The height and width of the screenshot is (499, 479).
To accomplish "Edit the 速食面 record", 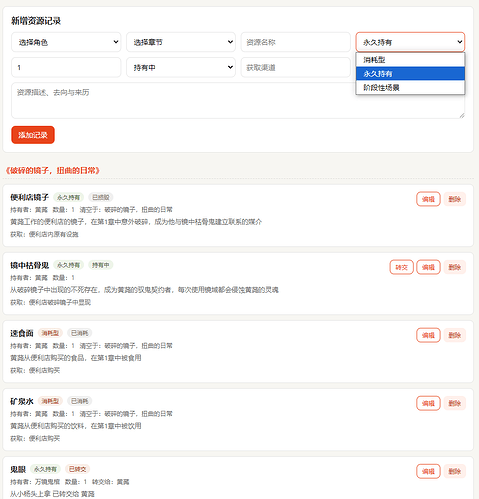I will [x=428, y=335].
